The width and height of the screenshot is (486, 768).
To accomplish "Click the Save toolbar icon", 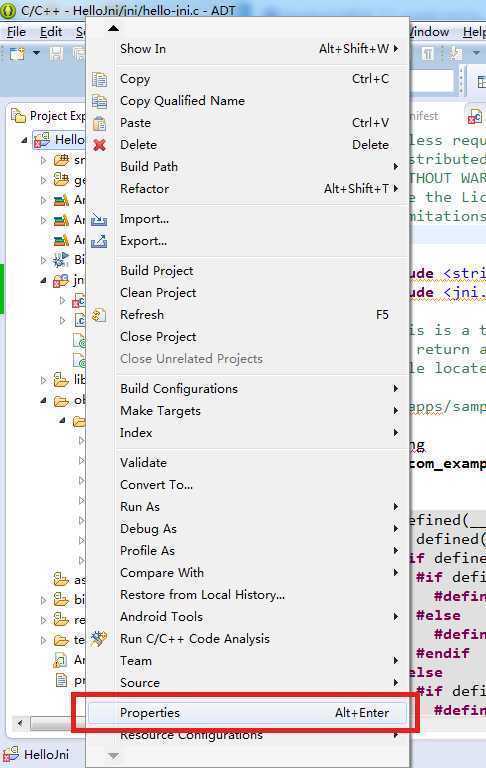I will point(56,53).
